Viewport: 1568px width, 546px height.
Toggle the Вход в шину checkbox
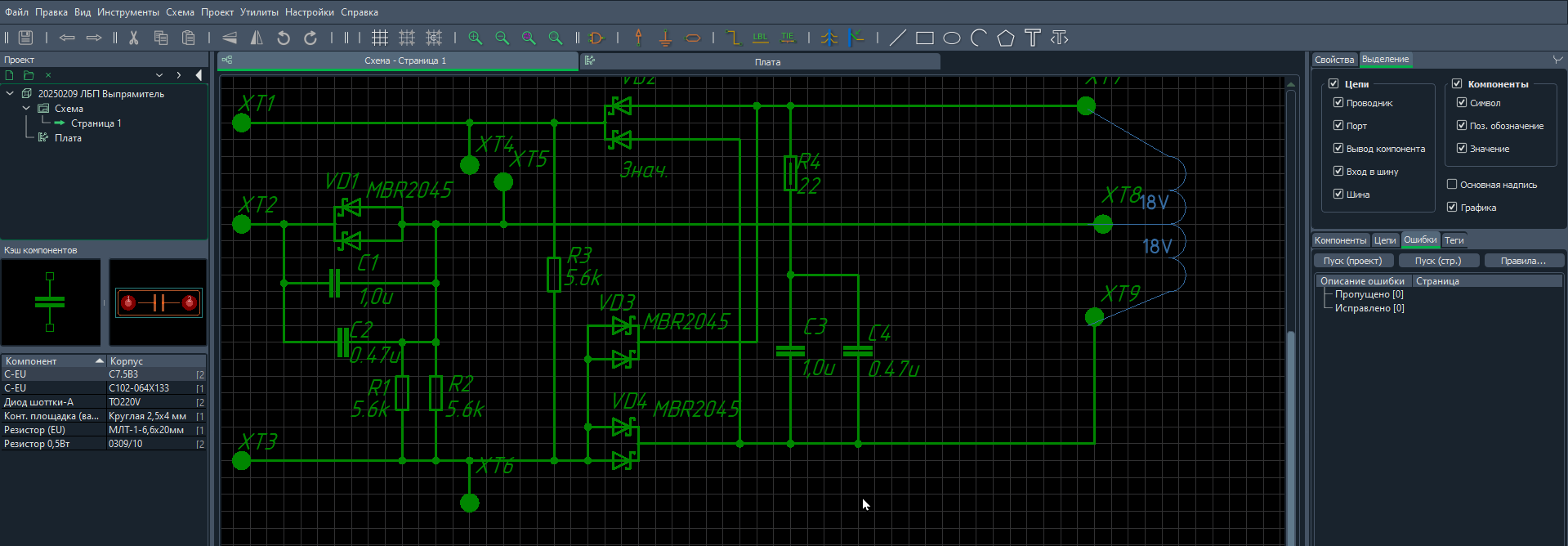click(1338, 171)
